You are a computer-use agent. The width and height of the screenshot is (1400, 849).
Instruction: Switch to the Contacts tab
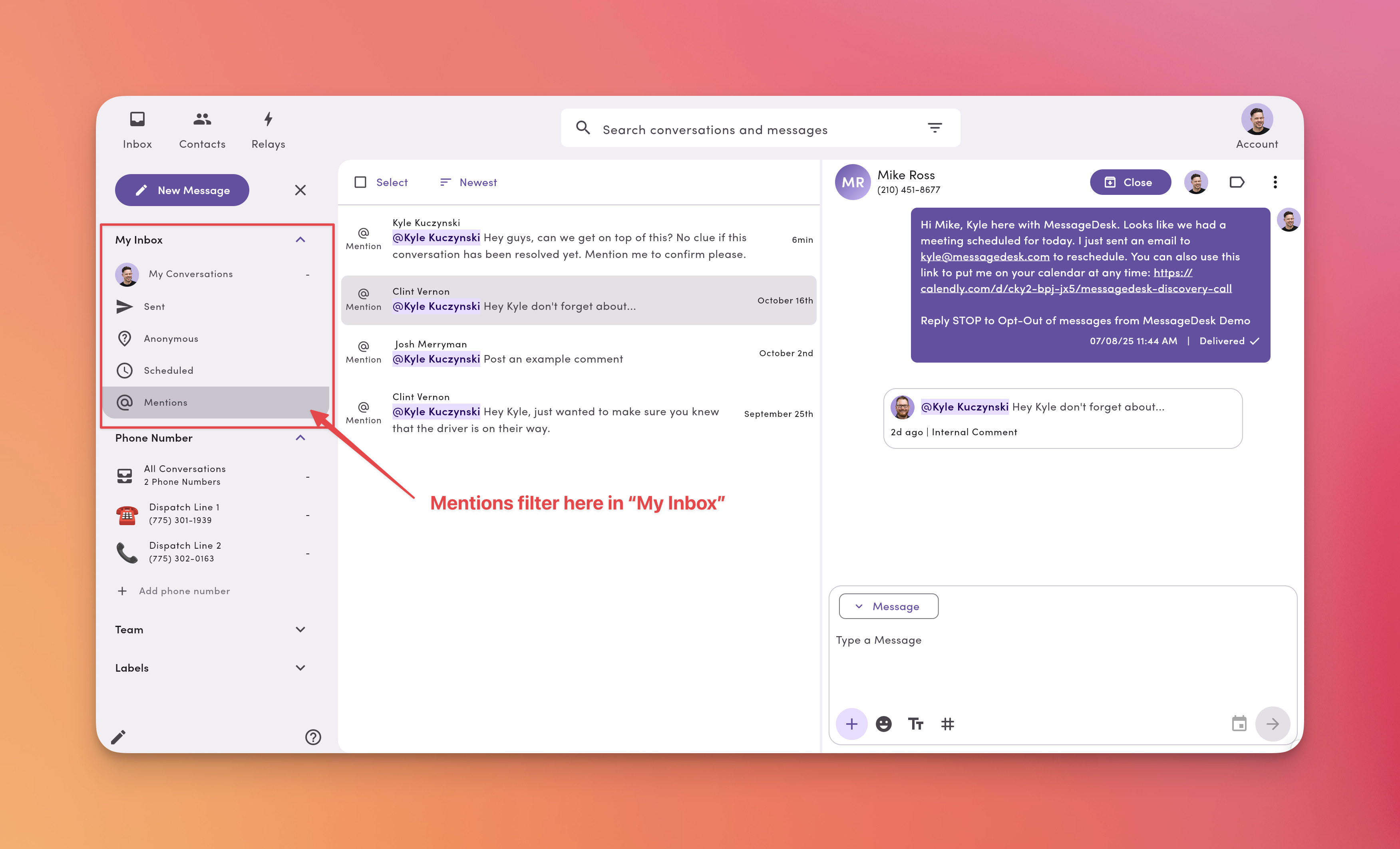click(202, 130)
